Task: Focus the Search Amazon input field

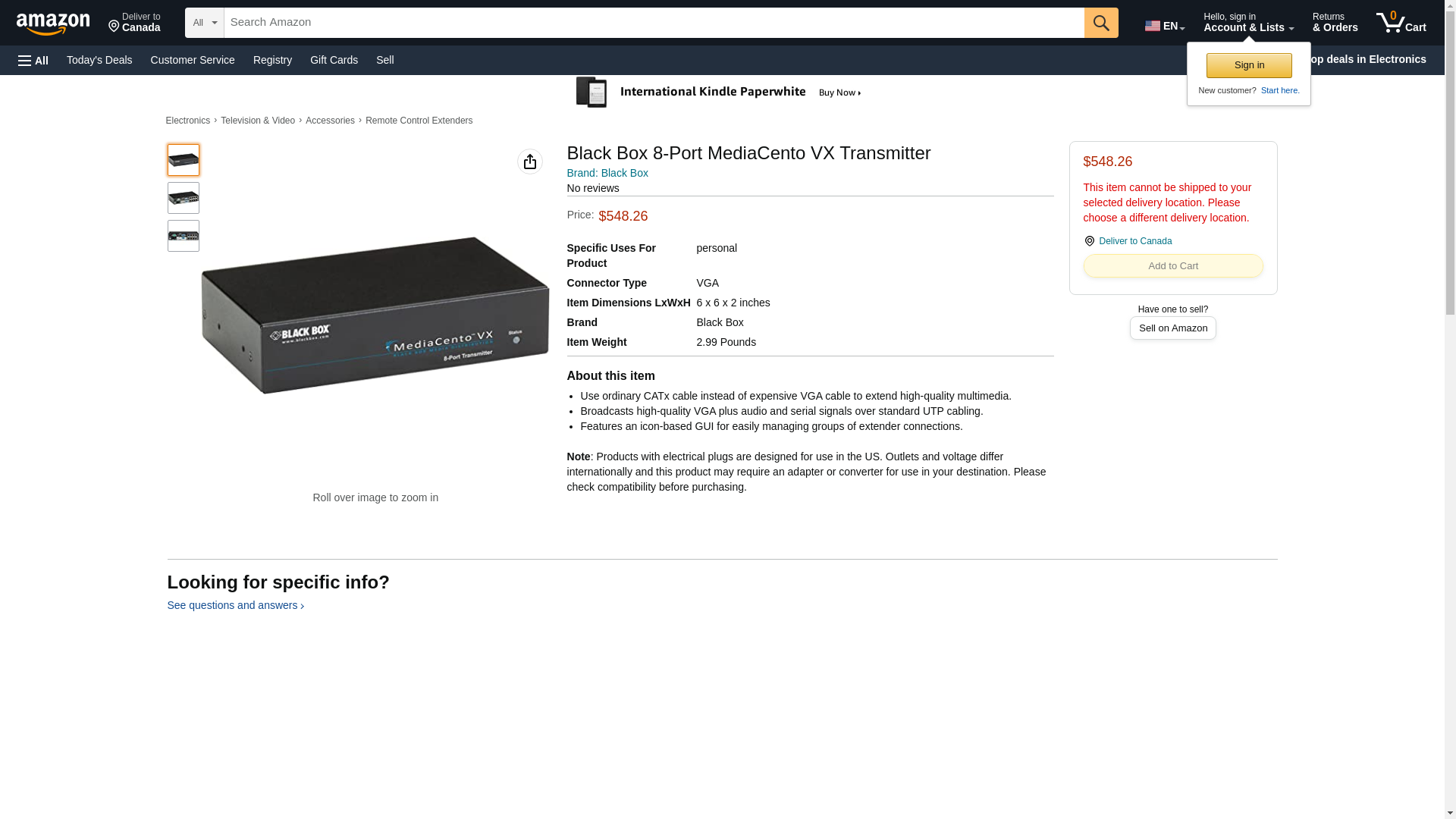Action: tap(652, 23)
